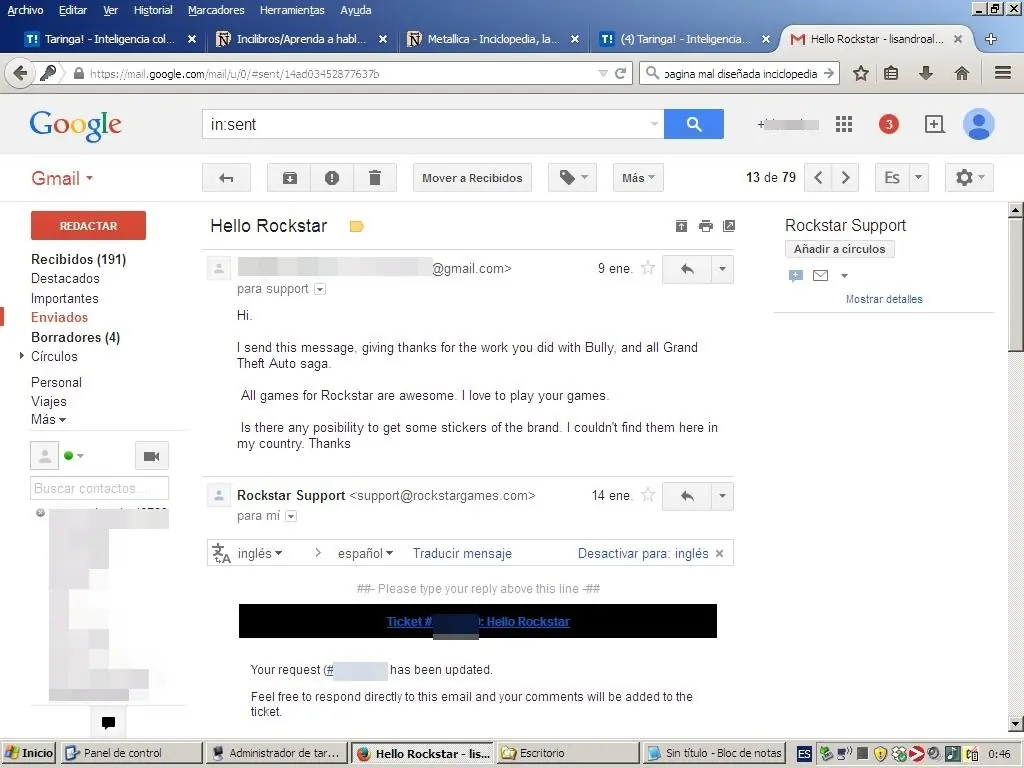This screenshot has height=768, width=1024.
Task: Open Destacados folder
Action: click(x=65, y=278)
